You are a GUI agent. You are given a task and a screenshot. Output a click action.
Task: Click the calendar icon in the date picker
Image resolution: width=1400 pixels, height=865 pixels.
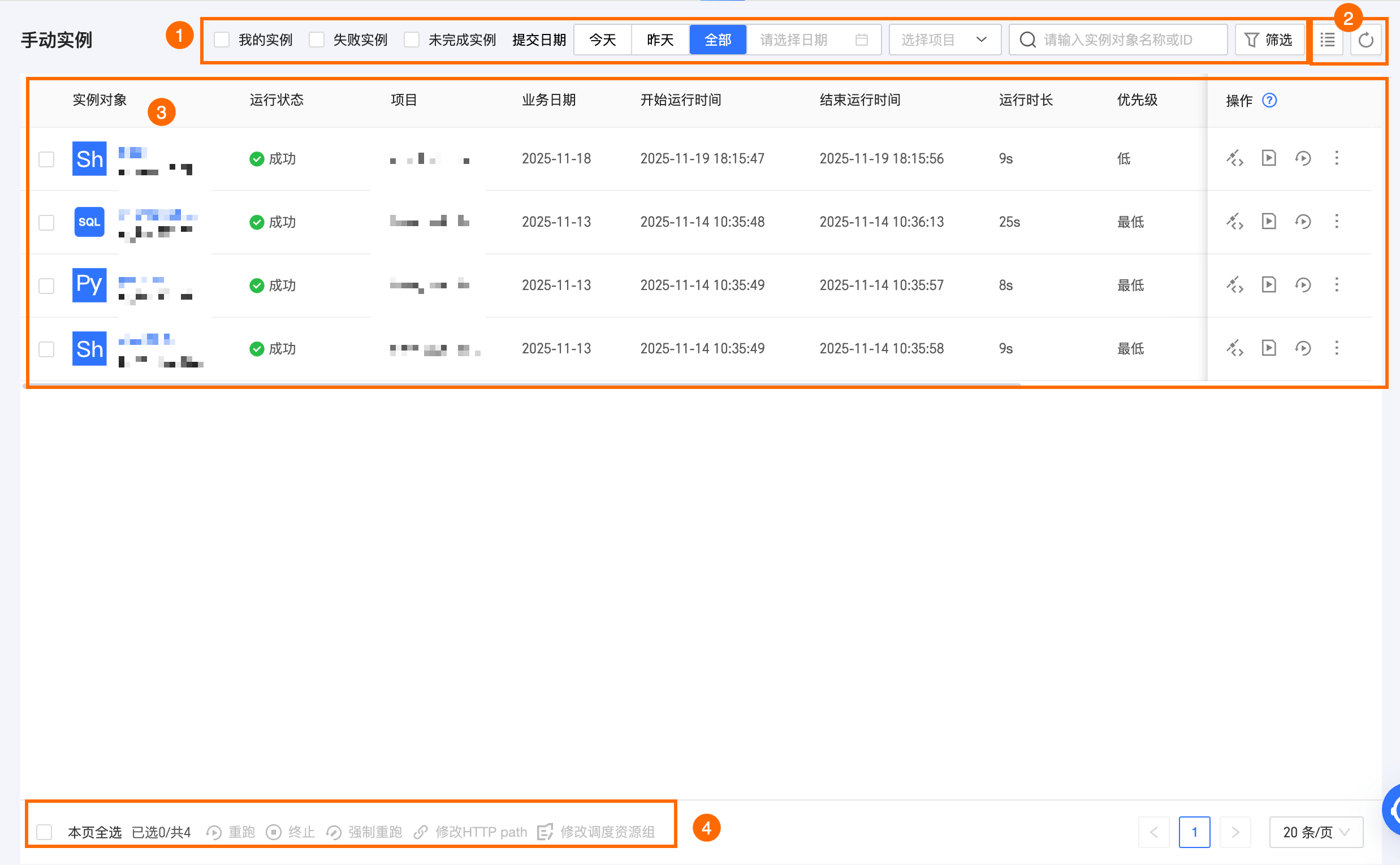pos(861,40)
